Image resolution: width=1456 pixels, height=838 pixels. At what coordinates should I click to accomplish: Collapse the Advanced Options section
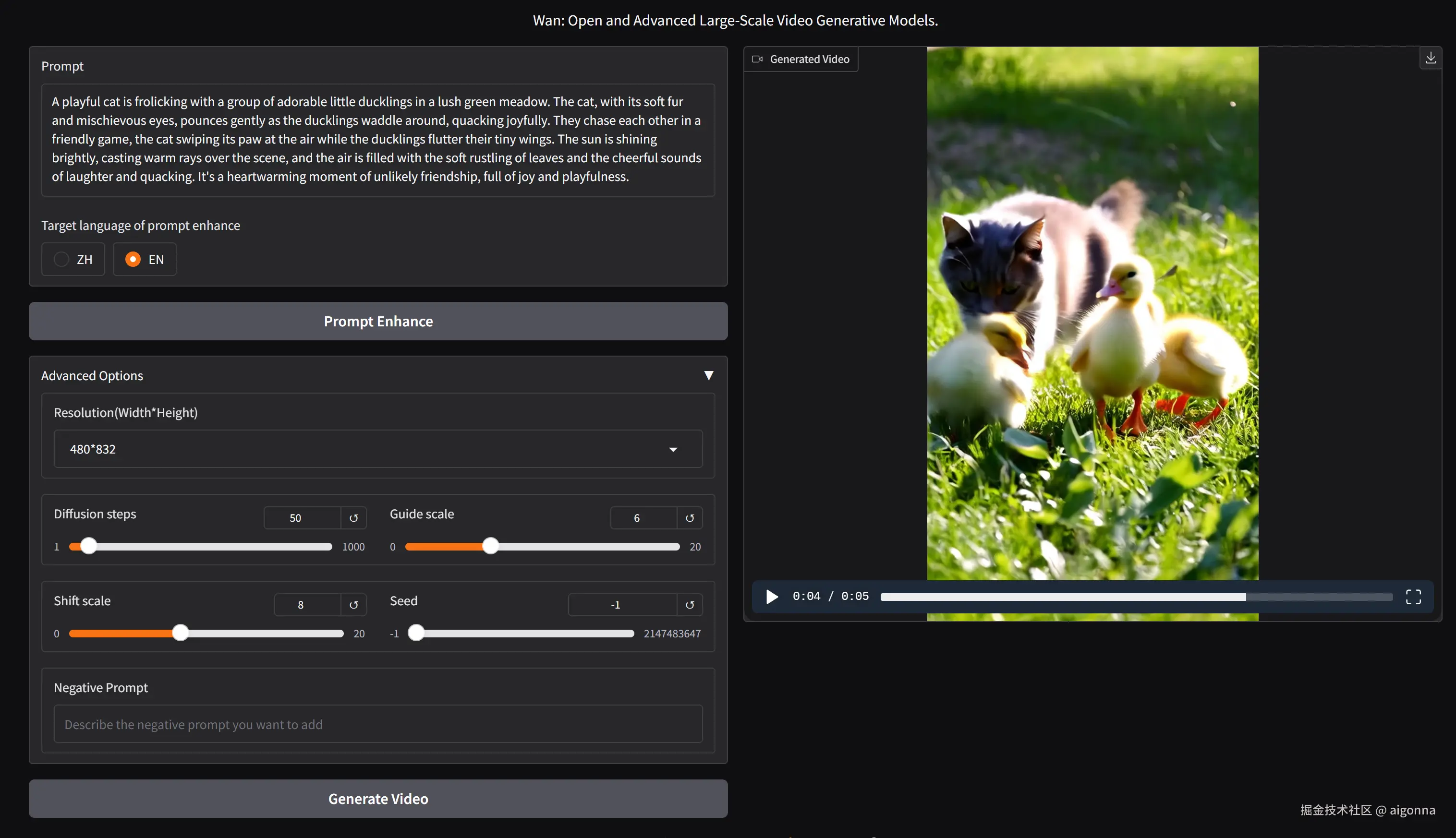click(x=708, y=376)
